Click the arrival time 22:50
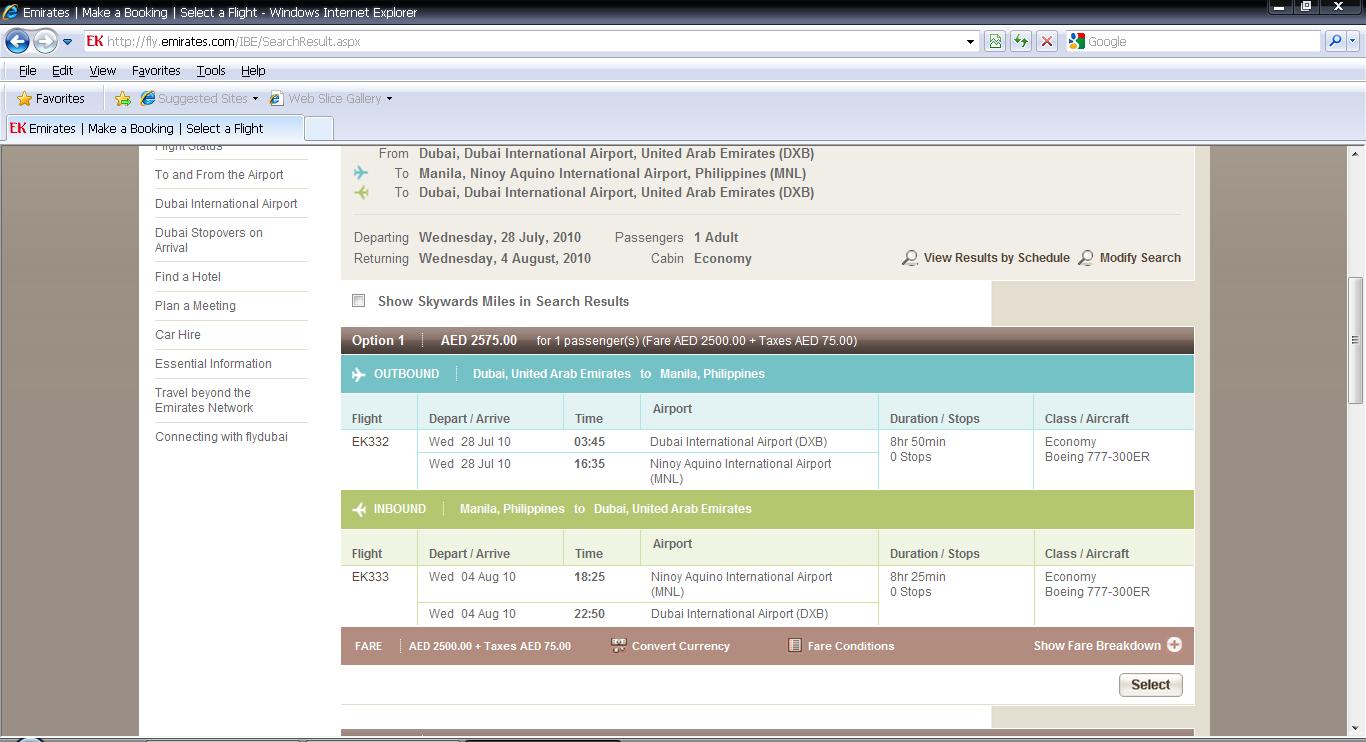The image size is (1366, 742). (x=589, y=614)
